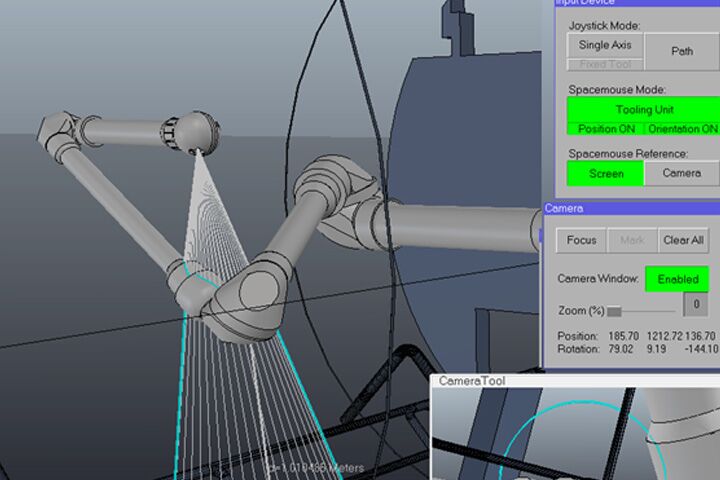Image resolution: width=720 pixels, height=480 pixels.
Task: Set spacemouse reference to Camera
Action: click(681, 173)
